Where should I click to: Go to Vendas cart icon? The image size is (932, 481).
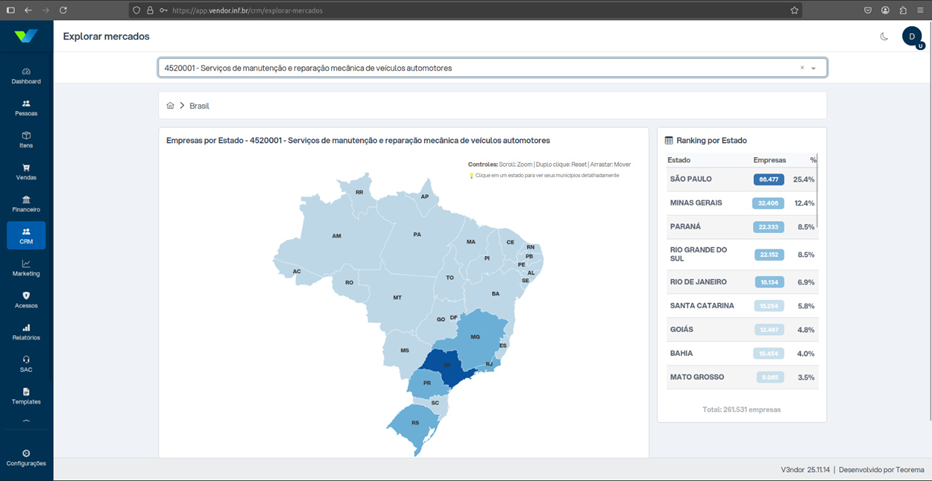[x=26, y=168]
